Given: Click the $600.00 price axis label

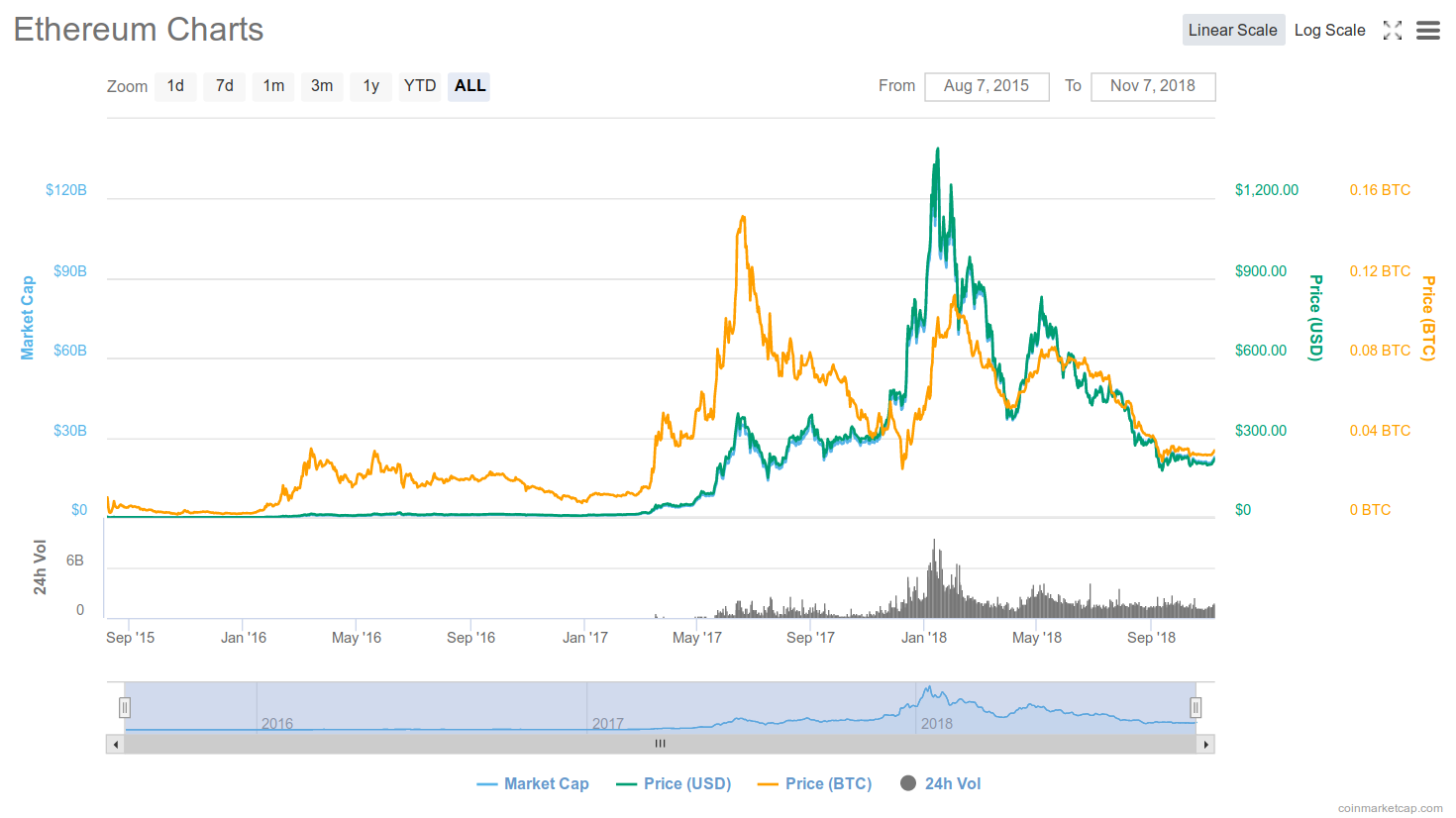Looking at the screenshot, I should pos(1261,351).
